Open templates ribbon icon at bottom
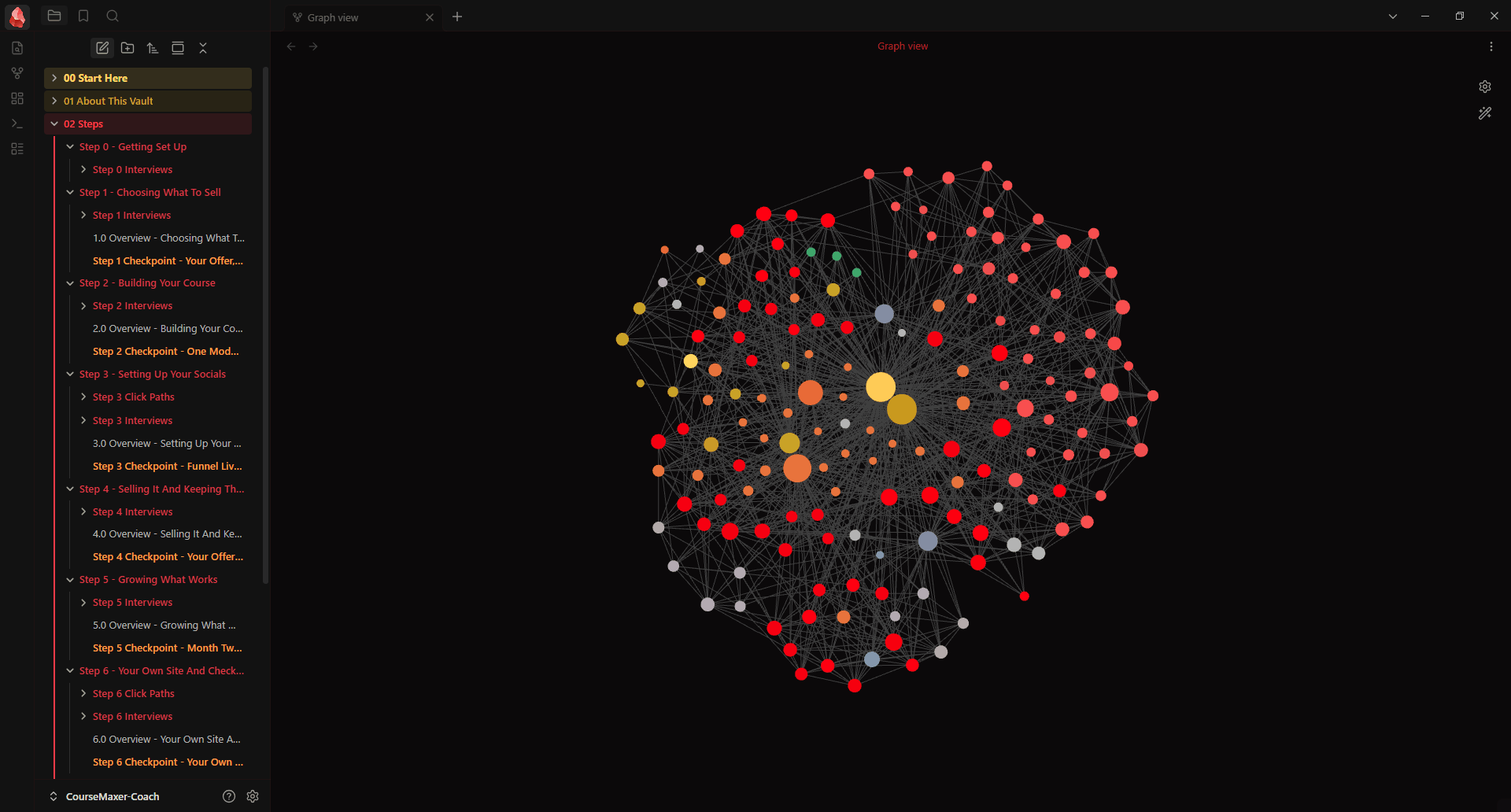The width and height of the screenshot is (1511, 812). (17, 149)
